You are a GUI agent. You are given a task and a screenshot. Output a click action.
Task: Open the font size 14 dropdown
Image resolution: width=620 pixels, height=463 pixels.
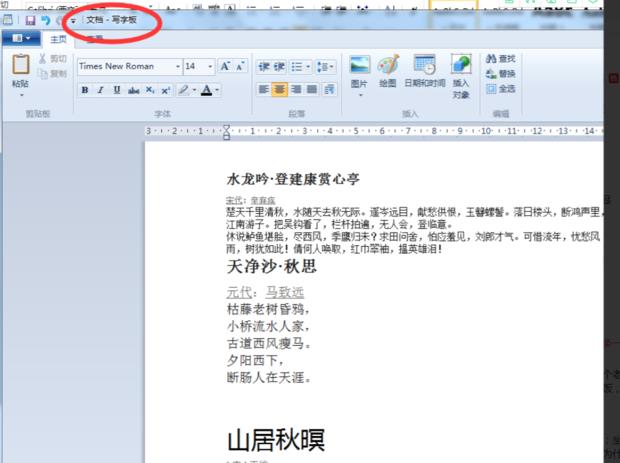click(x=197, y=66)
